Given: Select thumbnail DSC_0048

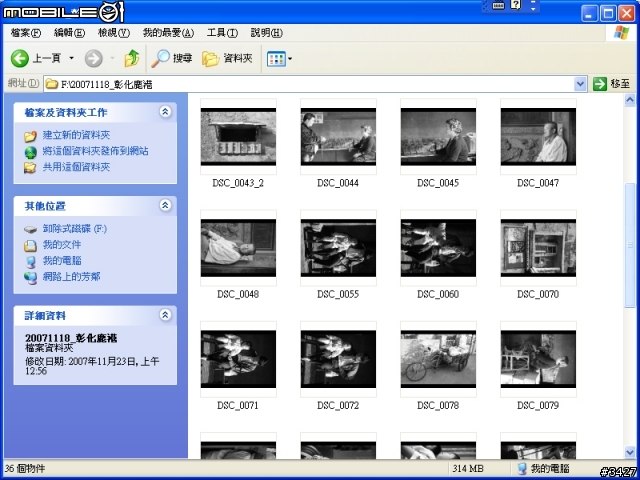Looking at the screenshot, I should tap(238, 248).
